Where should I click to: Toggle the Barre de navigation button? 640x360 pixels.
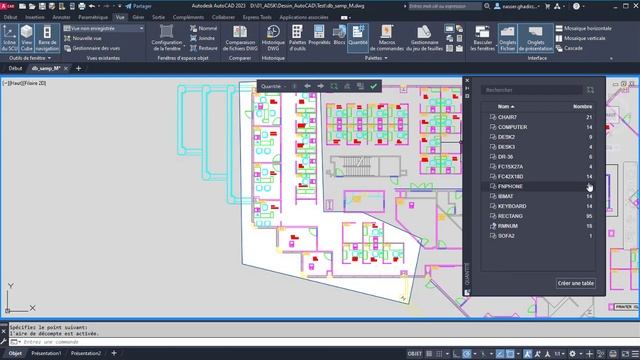point(47,38)
